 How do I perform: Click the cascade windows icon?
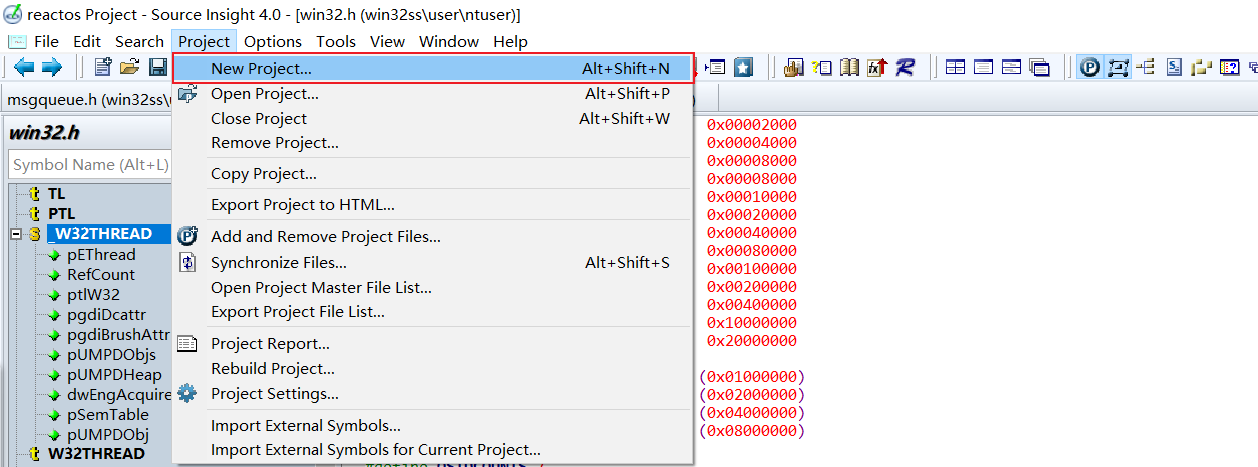[x=1040, y=67]
